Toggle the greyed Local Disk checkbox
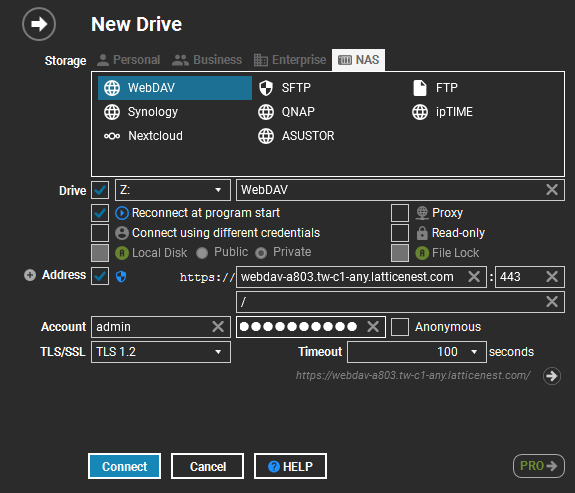Viewport: 575px width, 493px height. point(100,253)
